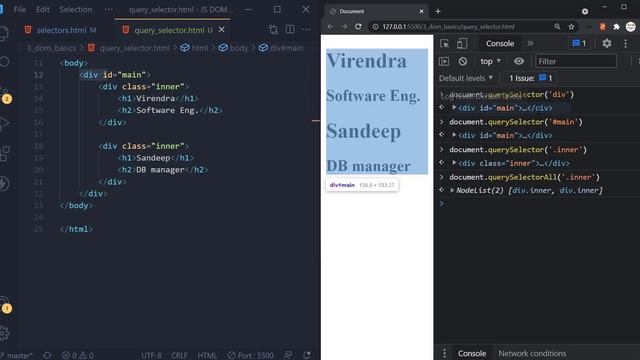Open feedback icon in VS Code status bar
Viewport: 640px width, 360px height.
tap(288, 356)
